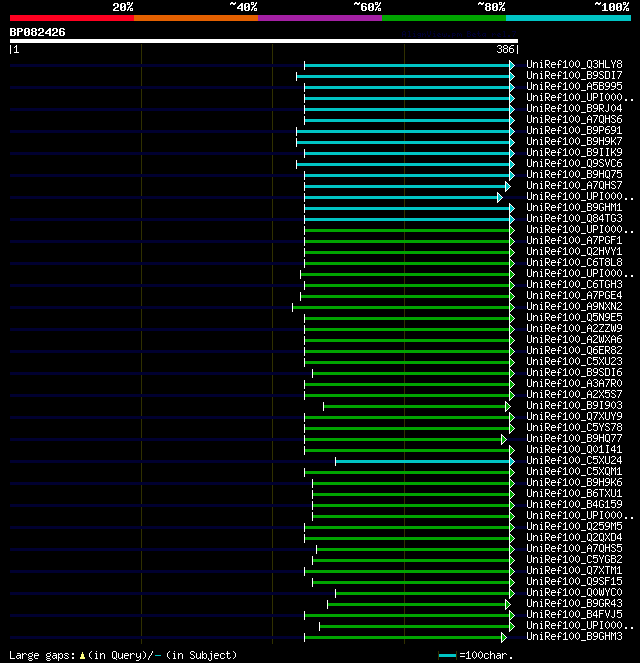Click the purple ~60% identity legend segment
The width and height of the screenshot is (640, 663).
320,18
